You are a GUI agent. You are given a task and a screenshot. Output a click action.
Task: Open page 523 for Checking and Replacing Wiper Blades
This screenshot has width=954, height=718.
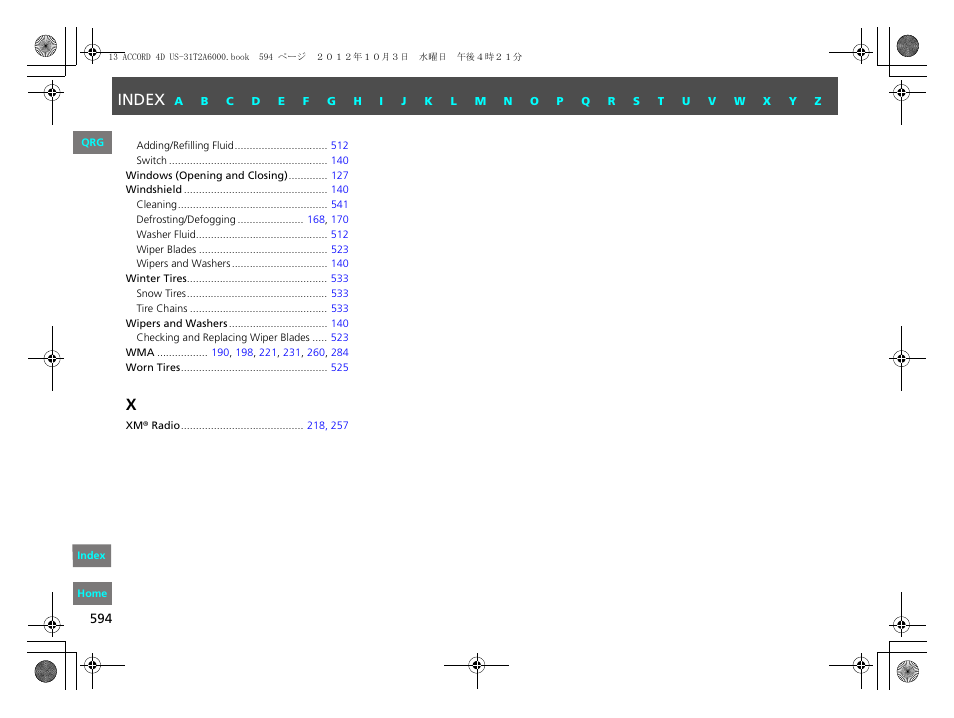[339, 338]
